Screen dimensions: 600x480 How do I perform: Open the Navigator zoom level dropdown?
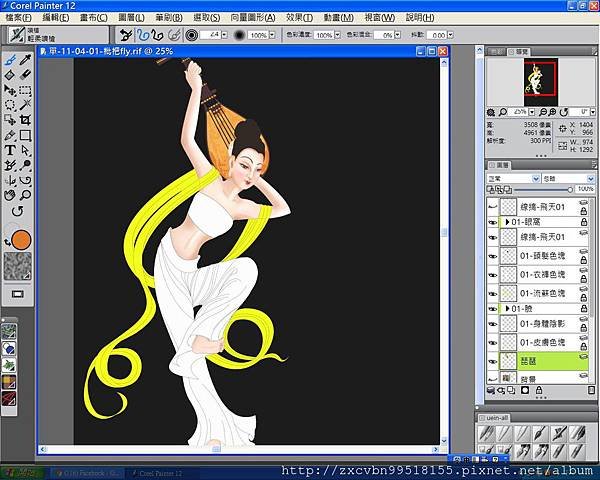click(532, 112)
